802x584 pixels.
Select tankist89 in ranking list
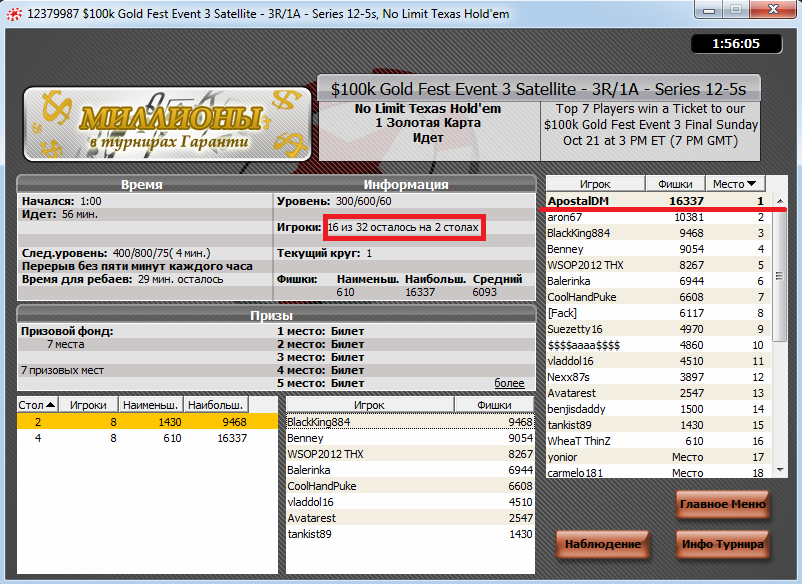coord(658,425)
